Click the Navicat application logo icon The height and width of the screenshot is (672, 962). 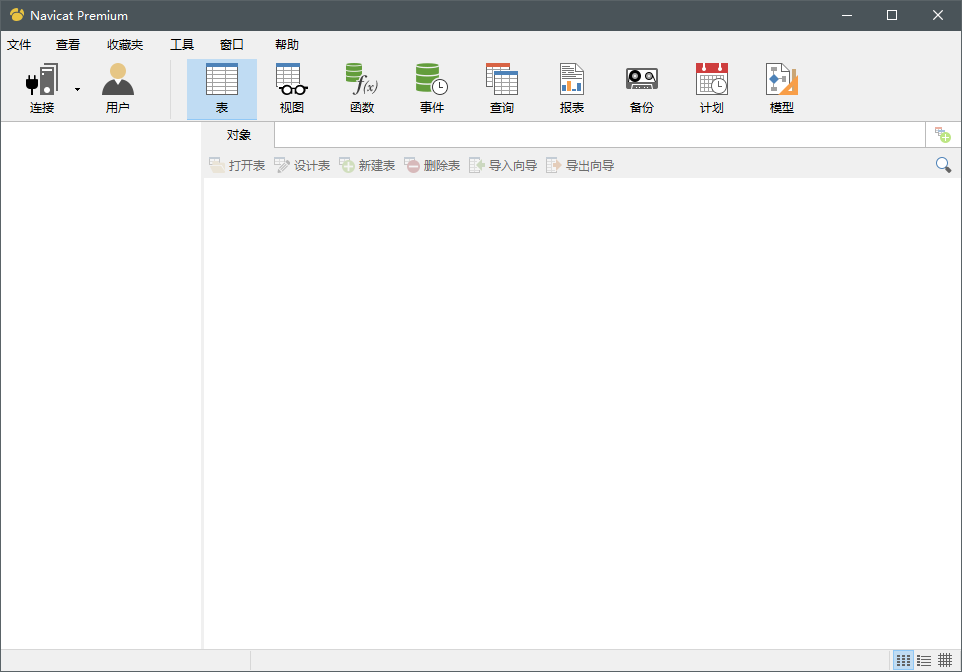(x=17, y=15)
